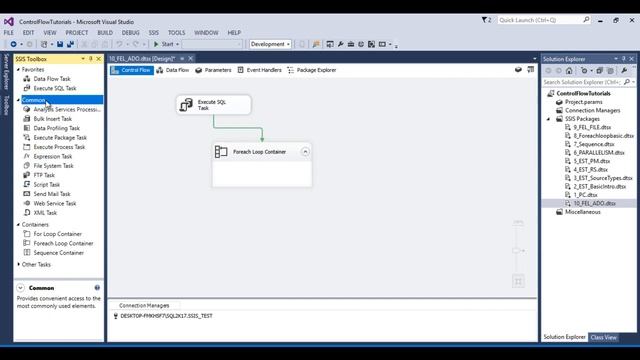Click the Save icon in toolbar
640x360 pixels.
(60, 44)
